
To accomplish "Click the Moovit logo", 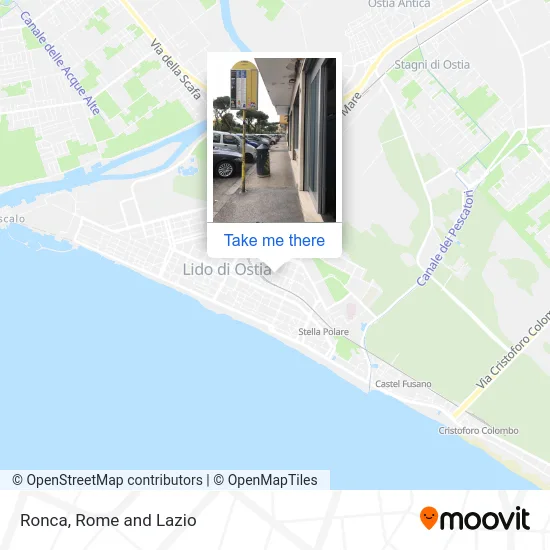I will click(475, 518).
